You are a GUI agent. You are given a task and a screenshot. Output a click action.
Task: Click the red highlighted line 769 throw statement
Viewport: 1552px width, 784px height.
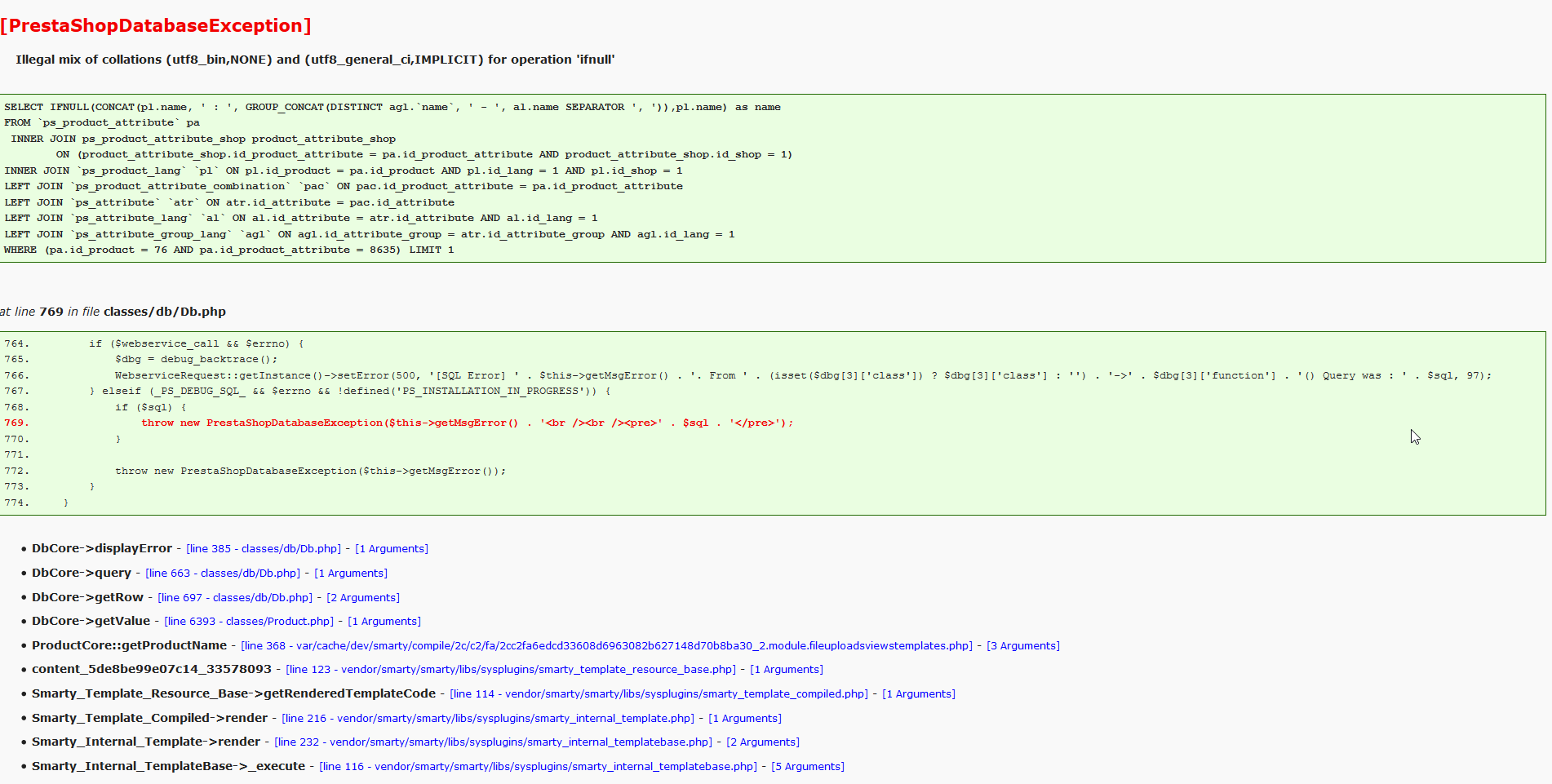[468, 423]
